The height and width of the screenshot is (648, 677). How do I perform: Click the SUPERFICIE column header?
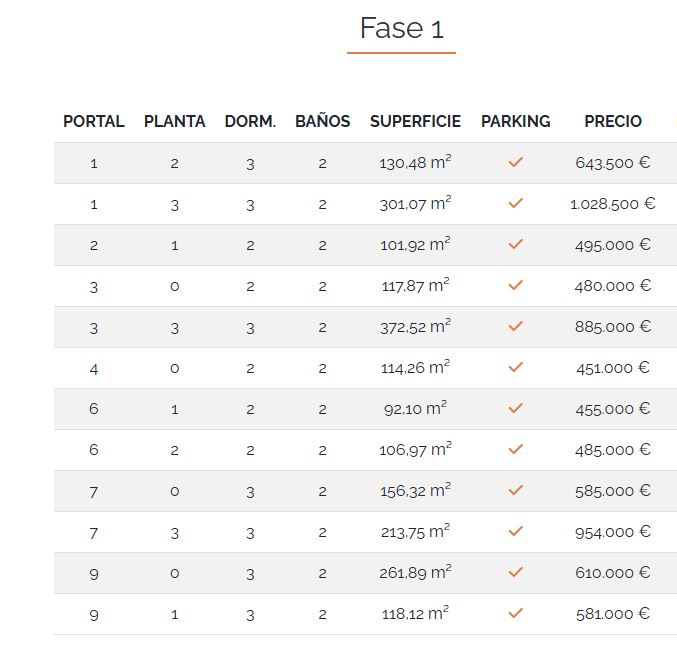click(415, 121)
